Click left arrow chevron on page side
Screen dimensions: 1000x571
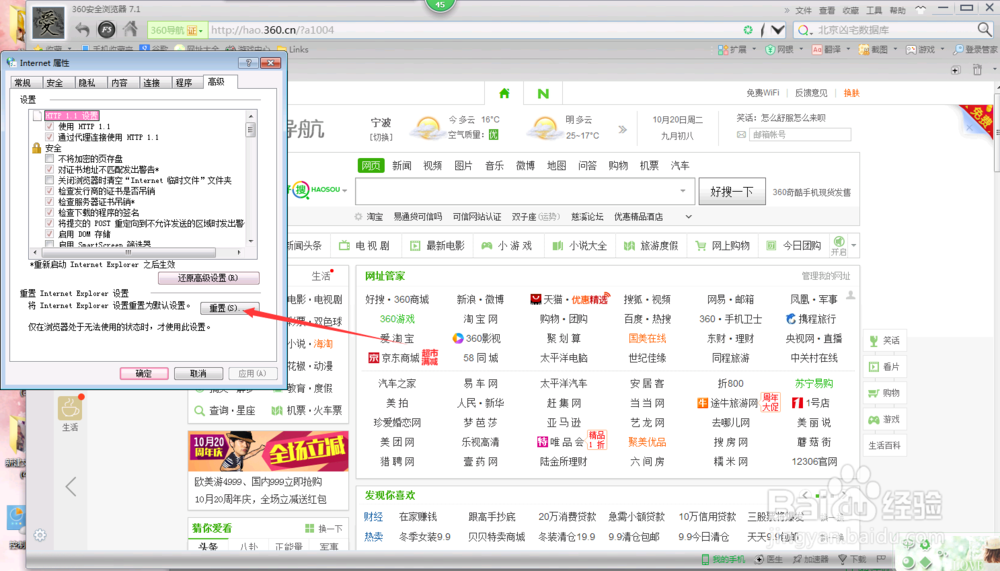(x=71, y=487)
